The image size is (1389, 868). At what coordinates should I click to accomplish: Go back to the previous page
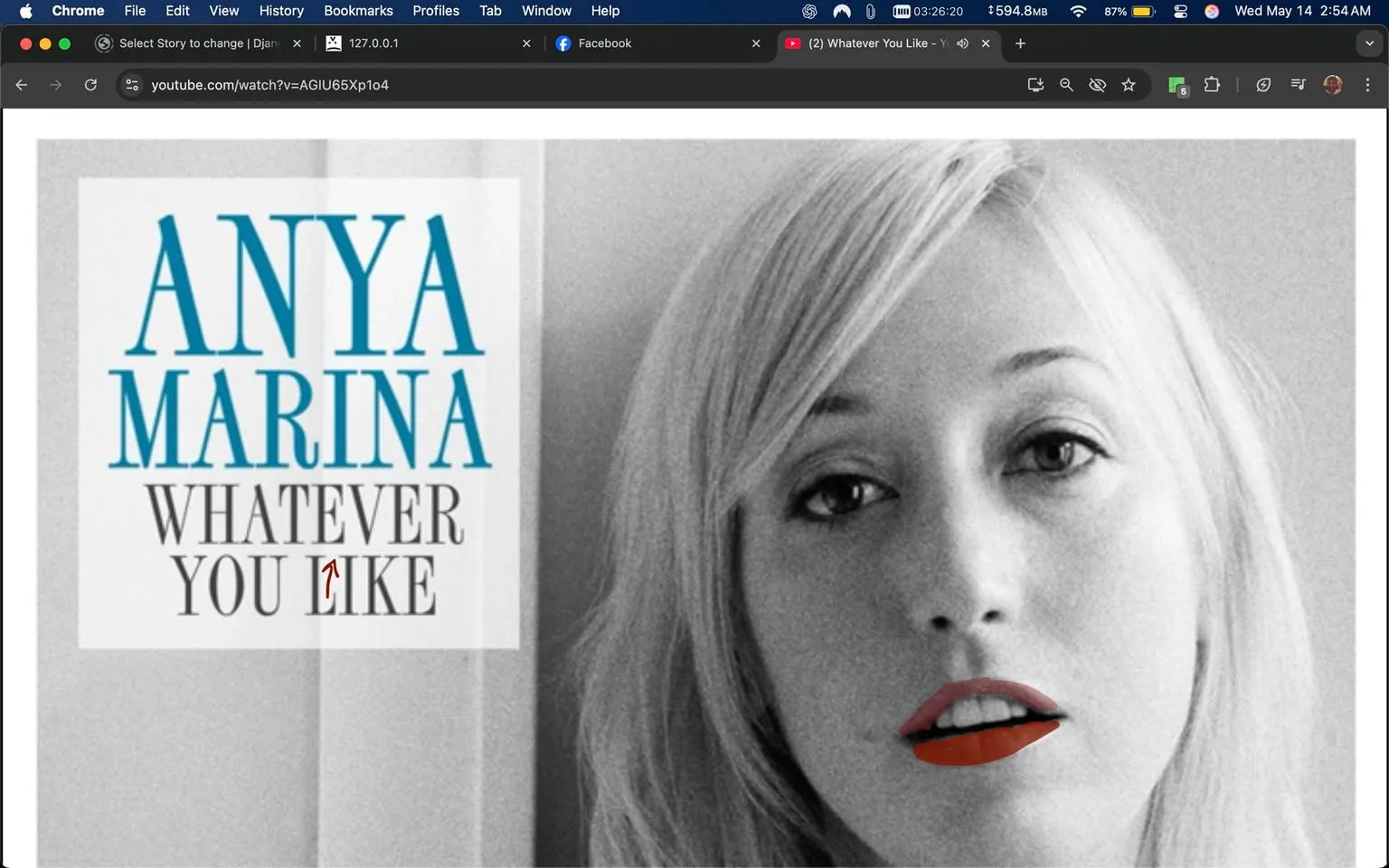pos(22,85)
